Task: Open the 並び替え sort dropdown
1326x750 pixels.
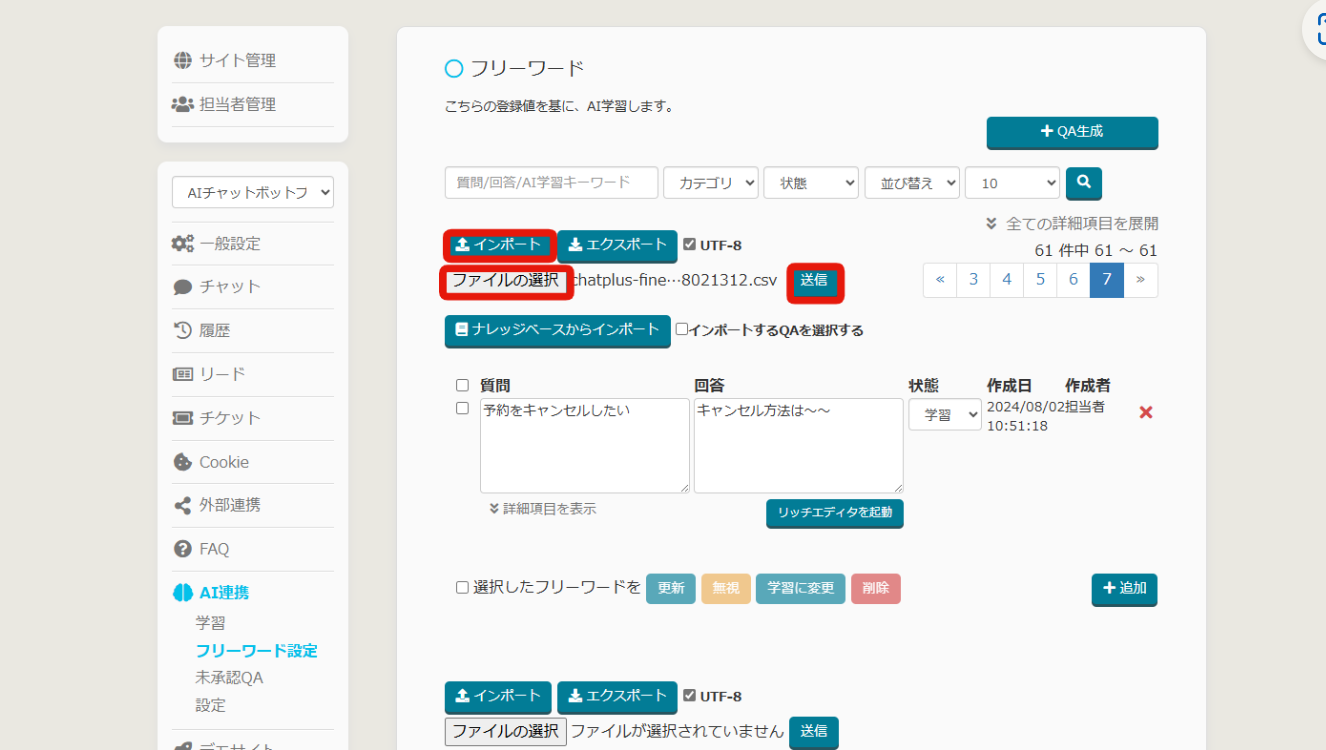Action: coord(911,183)
